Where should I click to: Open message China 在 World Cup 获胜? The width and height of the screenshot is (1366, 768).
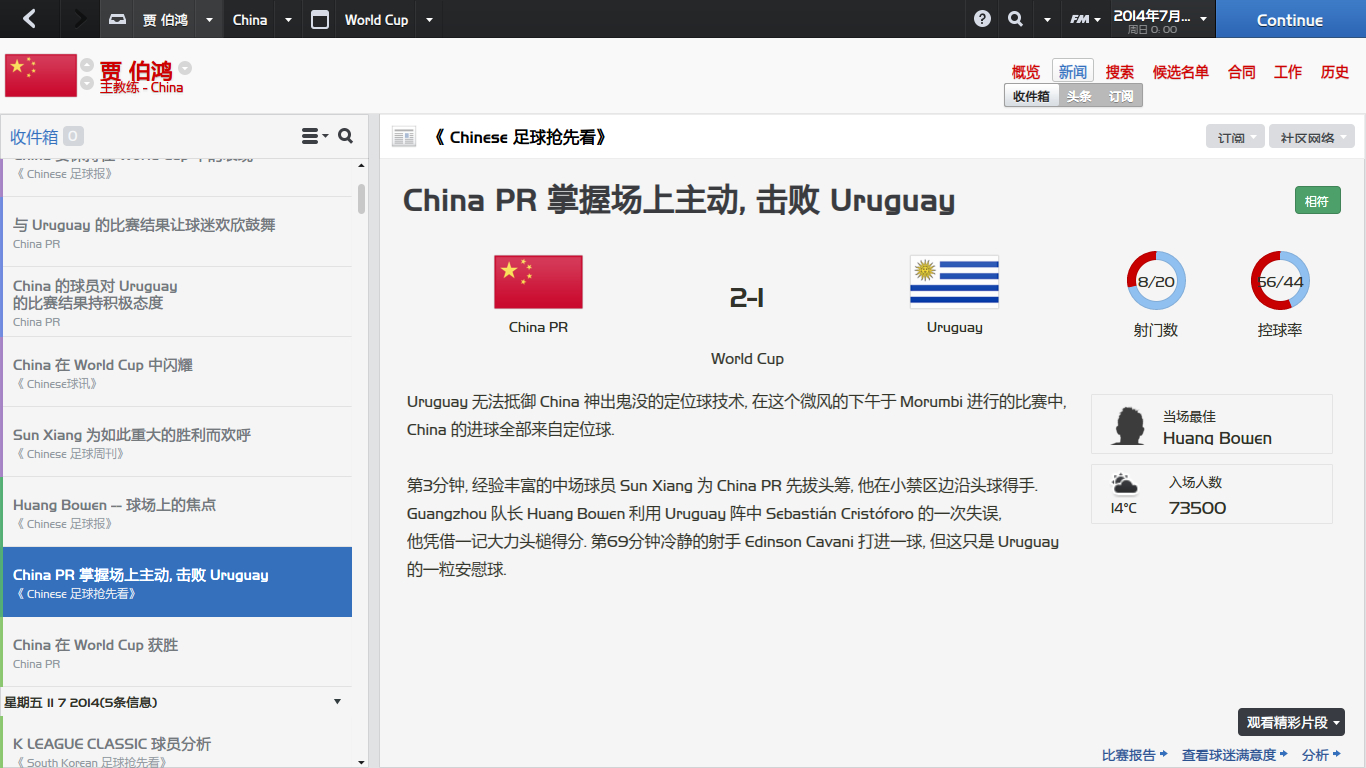point(176,652)
